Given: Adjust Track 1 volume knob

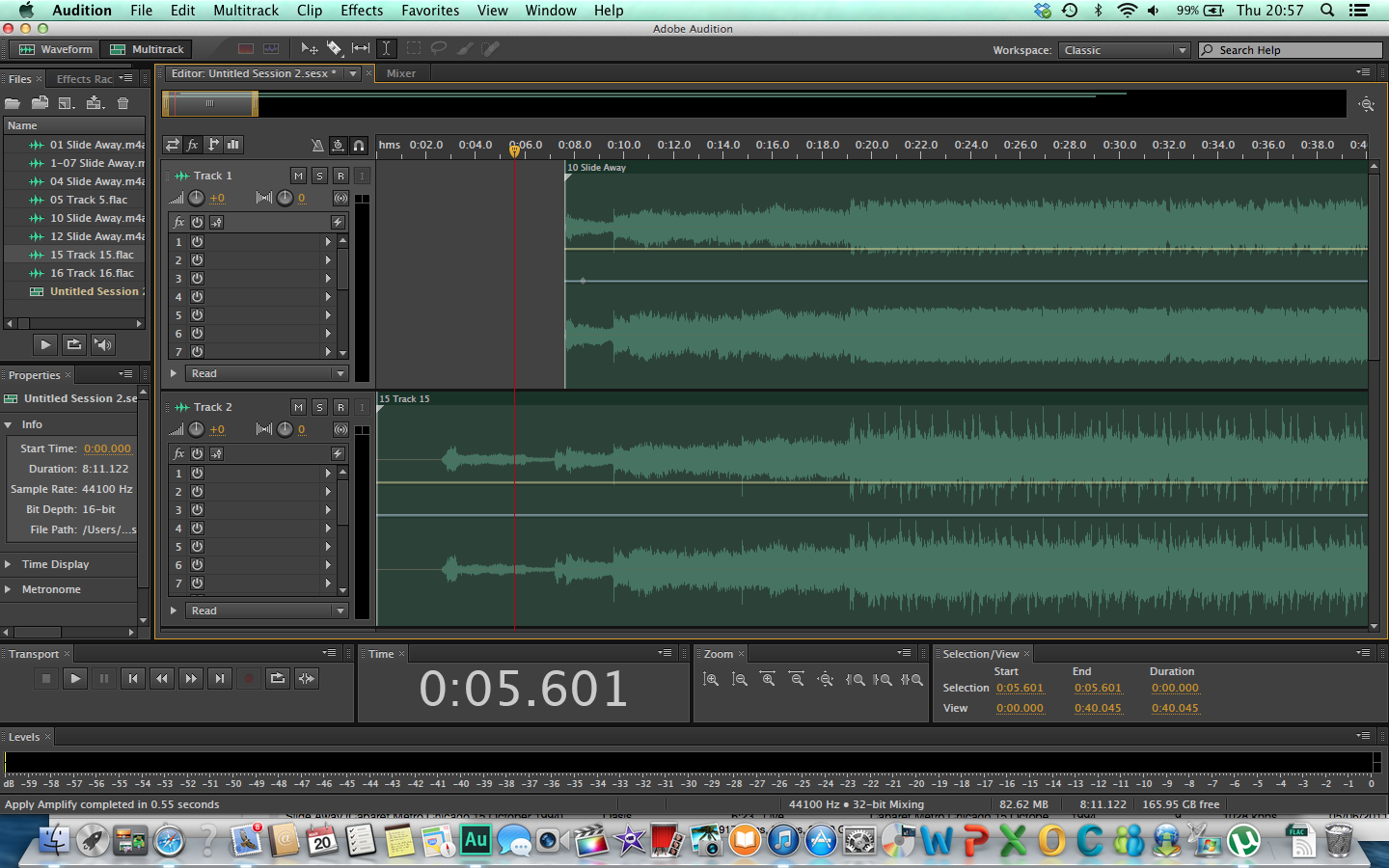Looking at the screenshot, I should point(196,198).
